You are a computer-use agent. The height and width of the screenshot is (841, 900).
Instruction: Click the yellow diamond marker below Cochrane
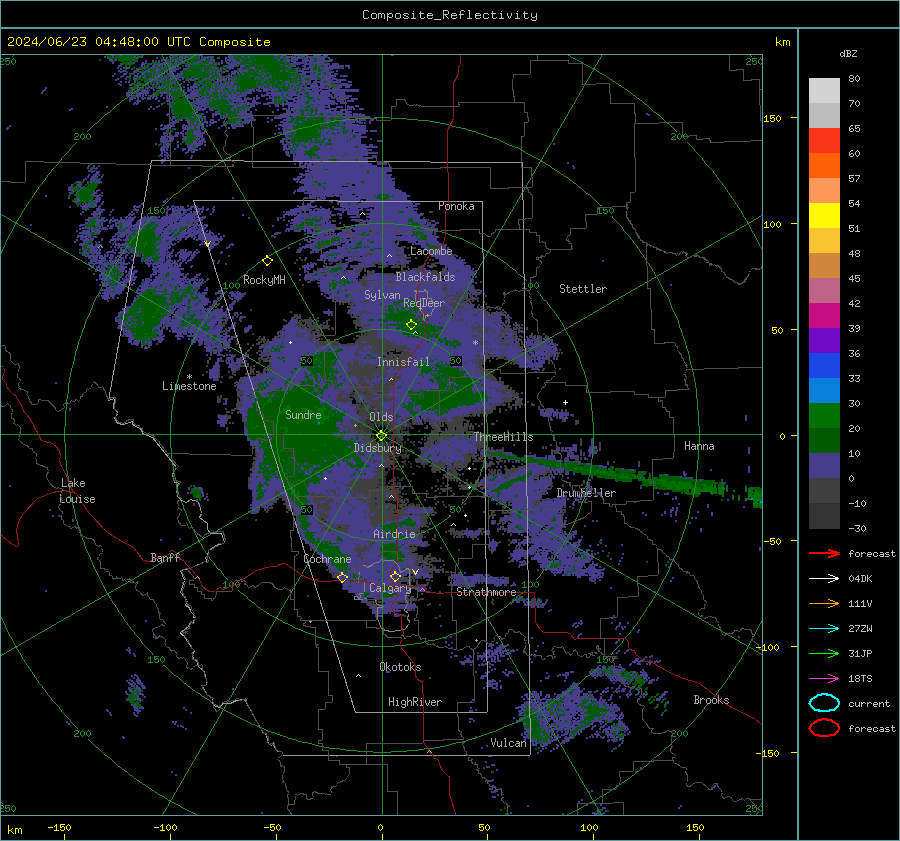click(342, 577)
